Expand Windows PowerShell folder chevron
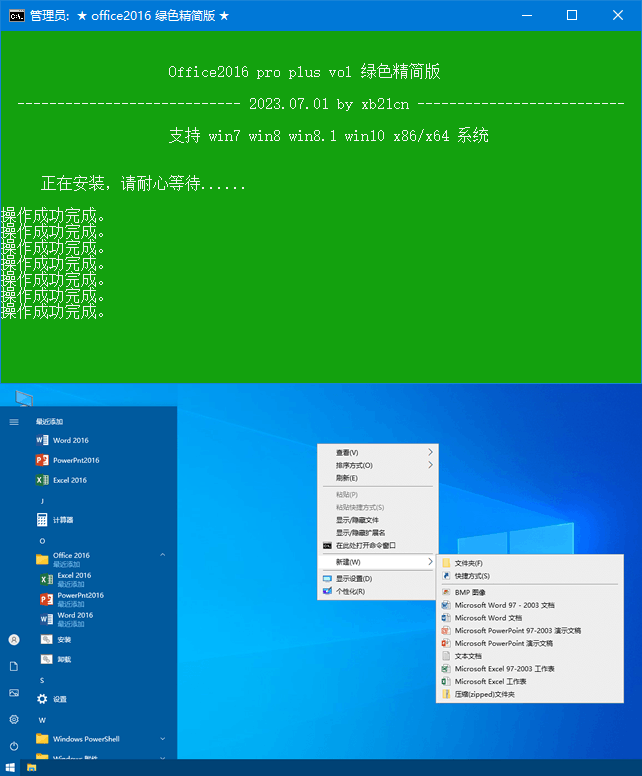The height and width of the screenshot is (776, 642). click(162, 739)
